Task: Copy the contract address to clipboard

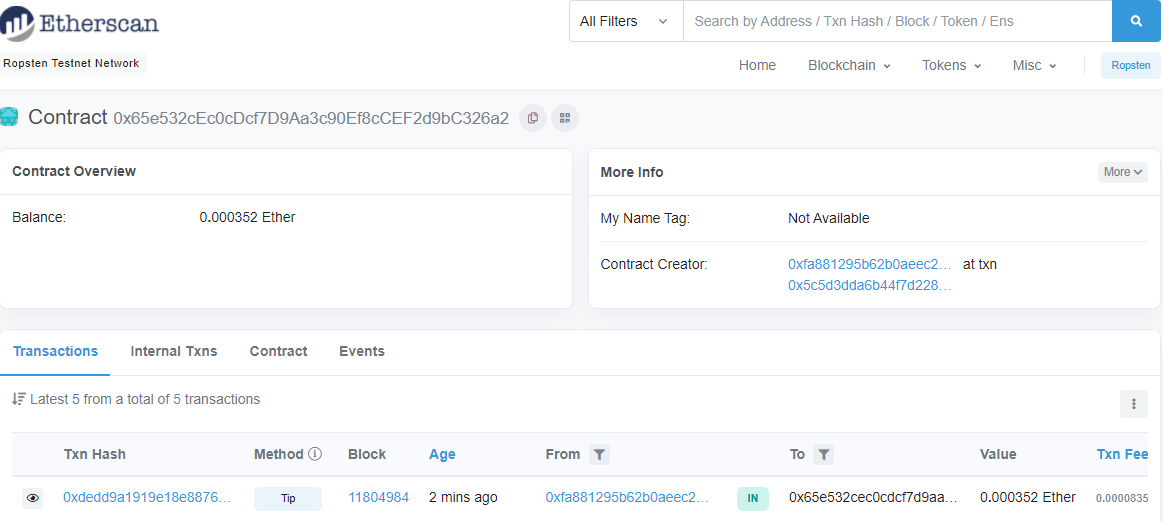Action: (533, 118)
